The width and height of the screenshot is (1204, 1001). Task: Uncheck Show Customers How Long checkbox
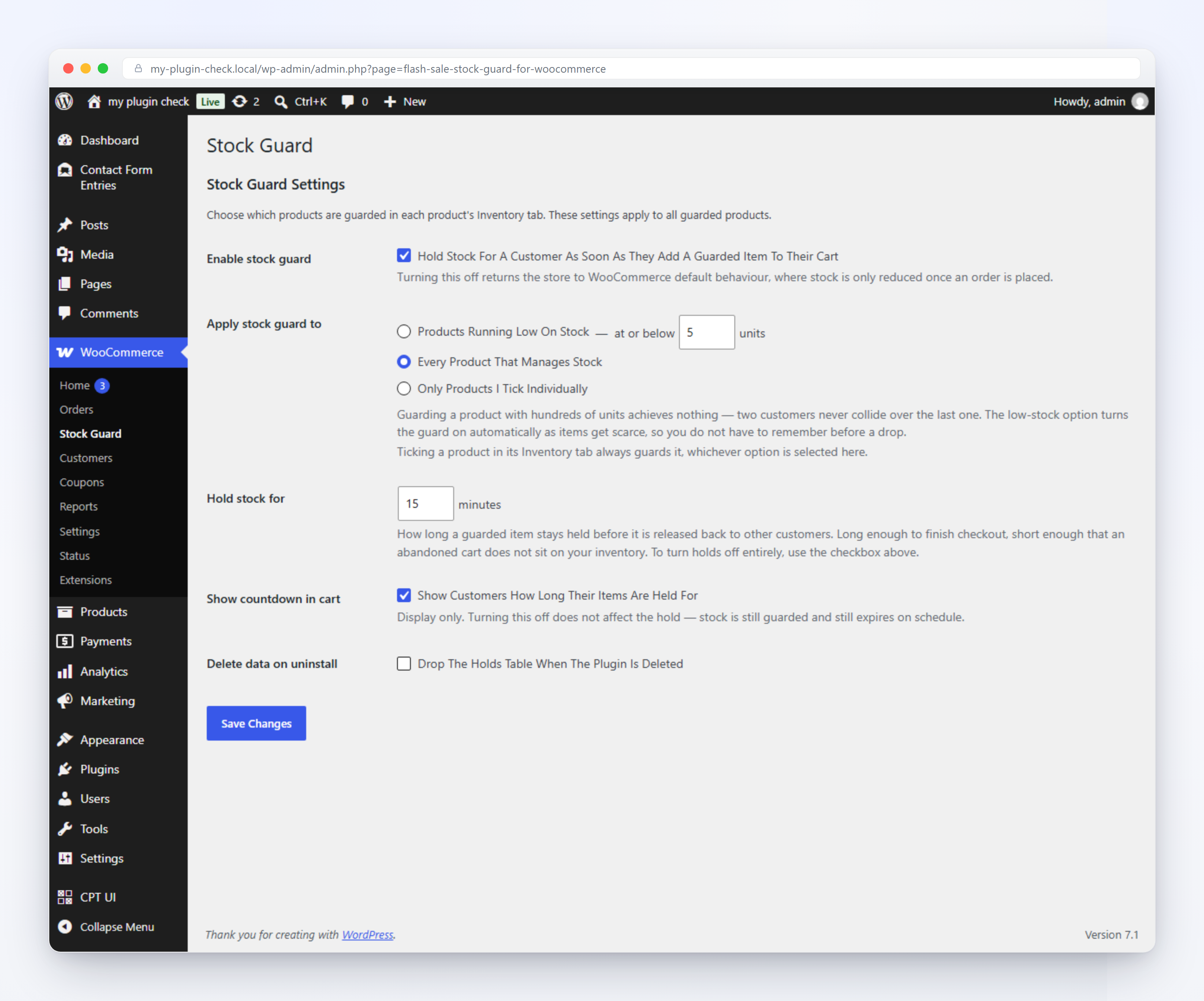[x=403, y=595]
